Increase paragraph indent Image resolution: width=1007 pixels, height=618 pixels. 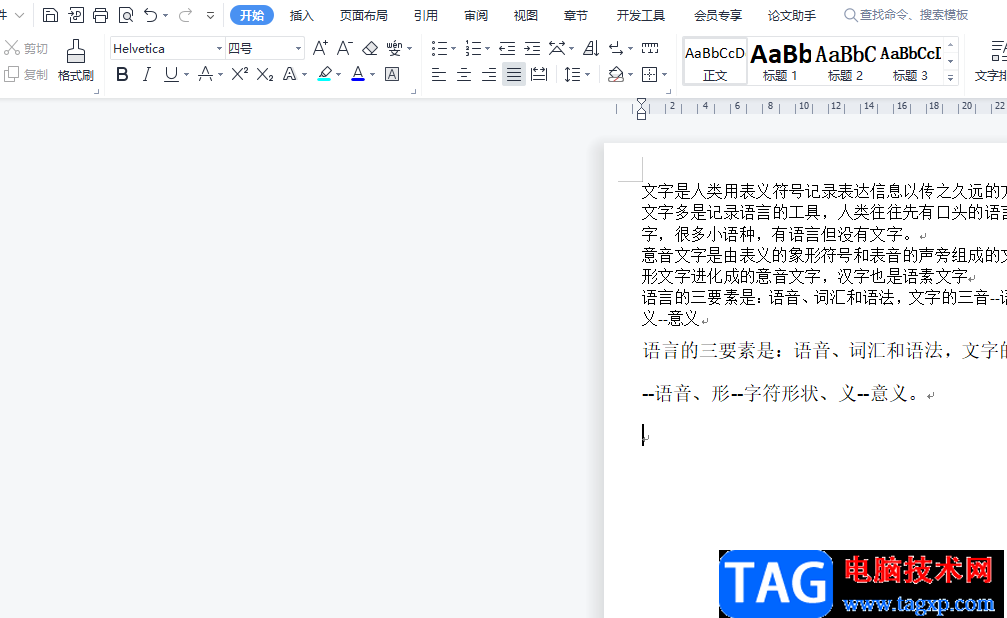(x=532, y=48)
